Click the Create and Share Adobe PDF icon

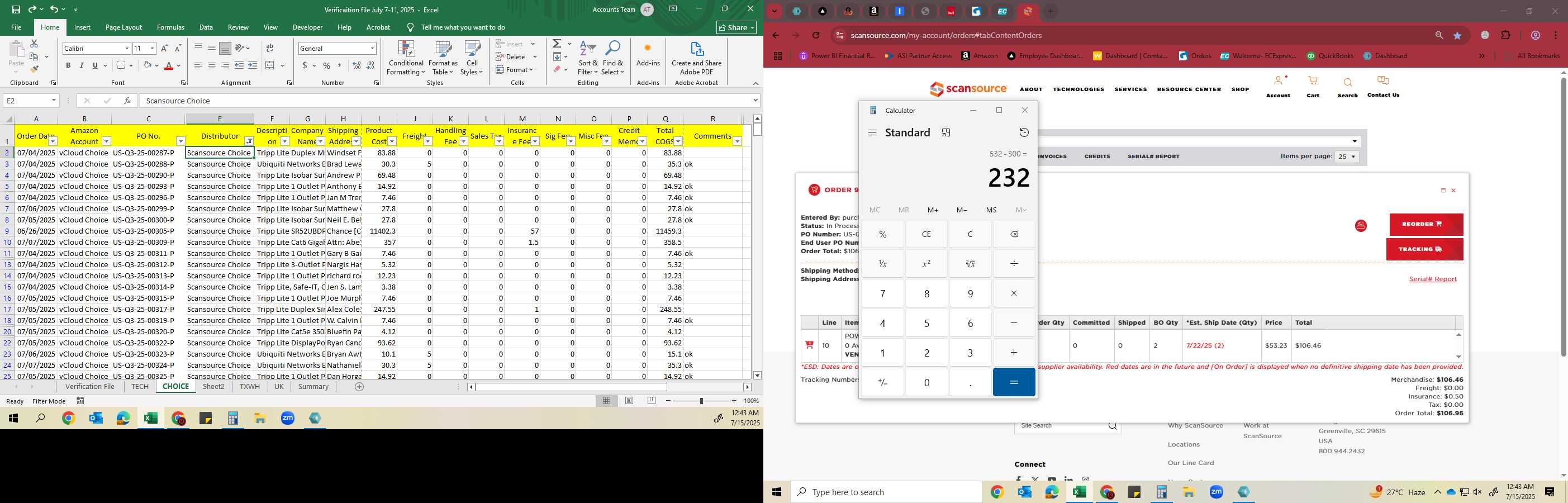click(x=696, y=59)
